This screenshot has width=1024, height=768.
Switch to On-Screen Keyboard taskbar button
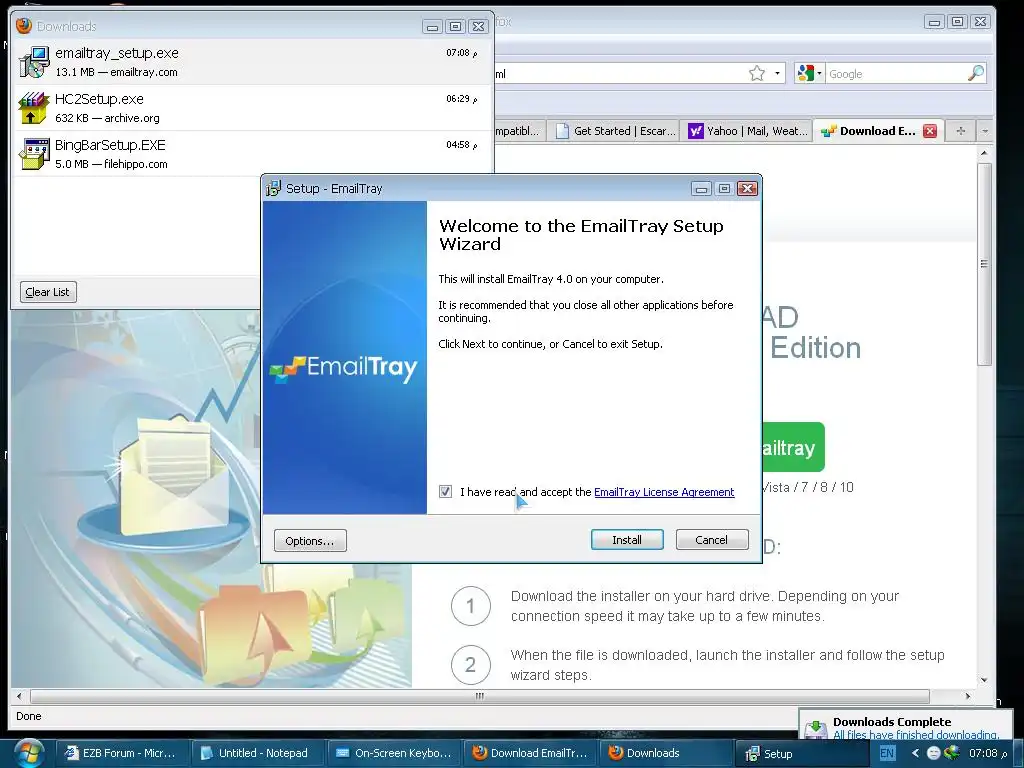[x=394, y=753]
